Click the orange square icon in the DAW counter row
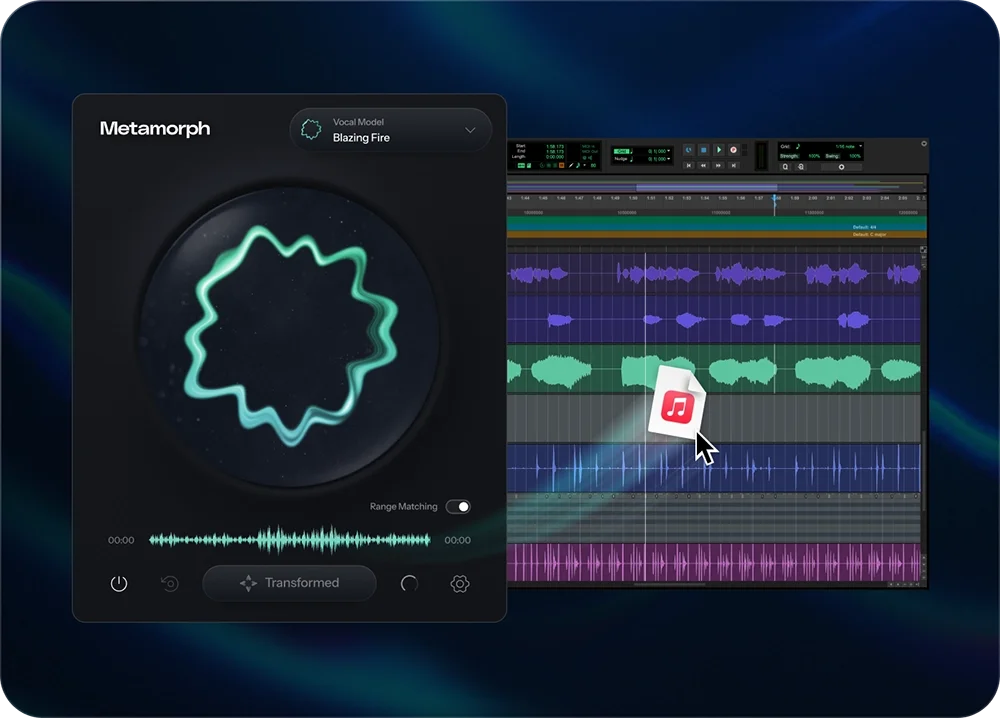This screenshot has width=1000, height=718. click(562, 165)
